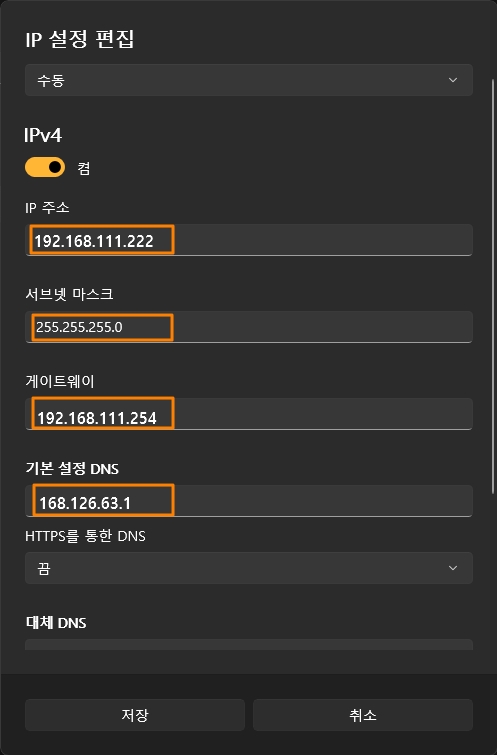Viewport: 497px width, 755px height.
Task: Click the IPv4 section heading
Action: [43, 135]
